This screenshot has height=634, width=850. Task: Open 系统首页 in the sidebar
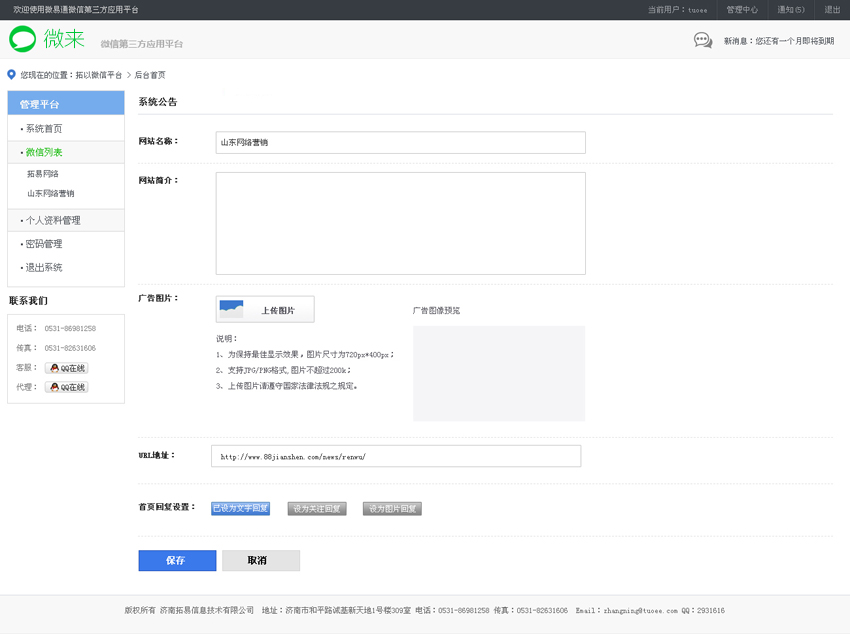click(44, 129)
